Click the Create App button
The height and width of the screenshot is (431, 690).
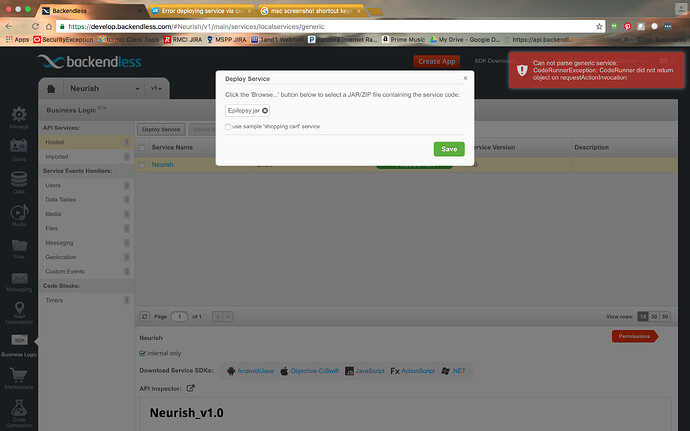(x=437, y=61)
